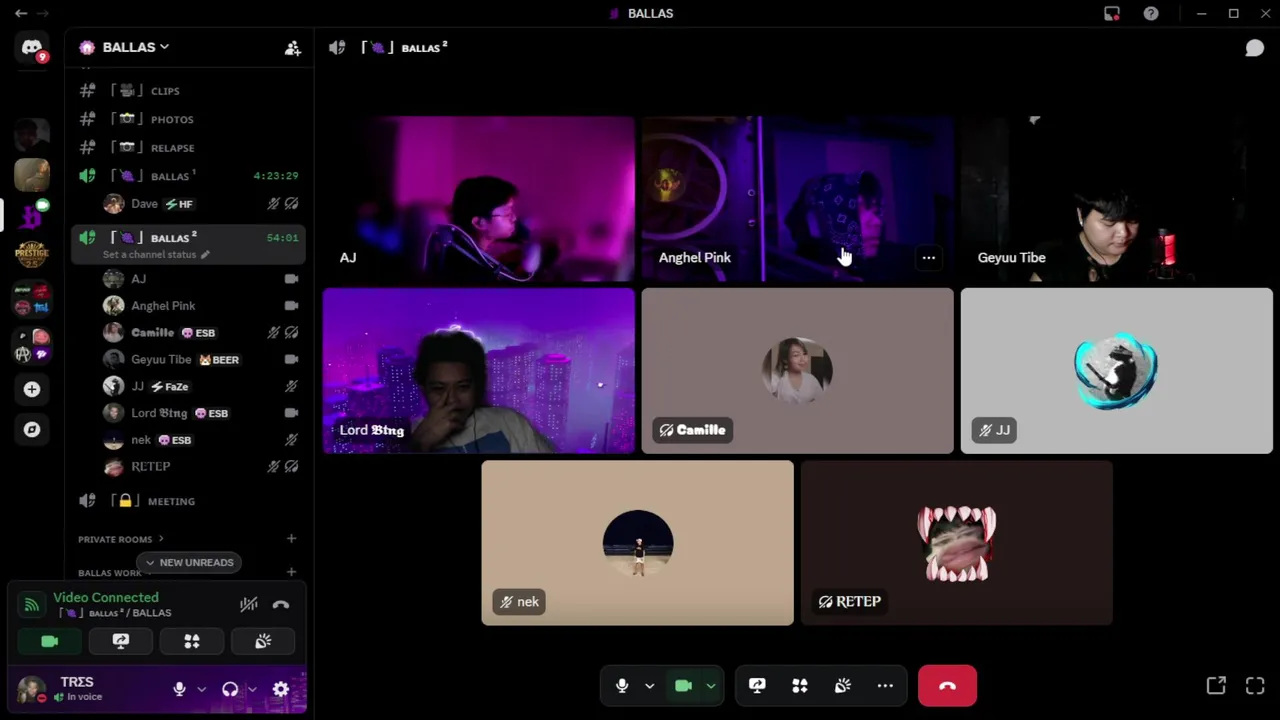Viewport: 1280px width, 720px height.
Task: Open Discord direct messages home icon
Action: click(32, 47)
